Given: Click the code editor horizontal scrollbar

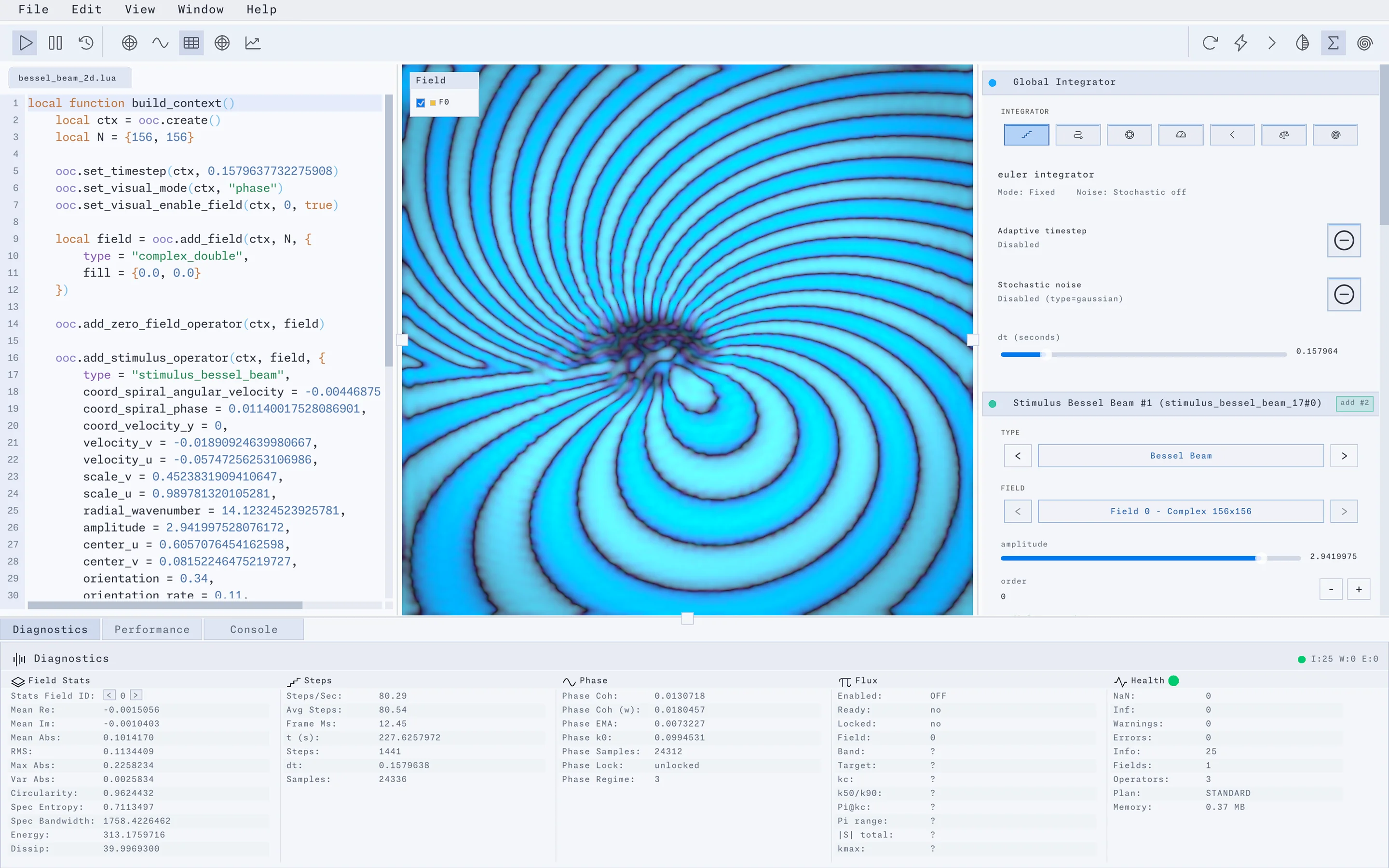Looking at the screenshot, I should coord(165,605).
